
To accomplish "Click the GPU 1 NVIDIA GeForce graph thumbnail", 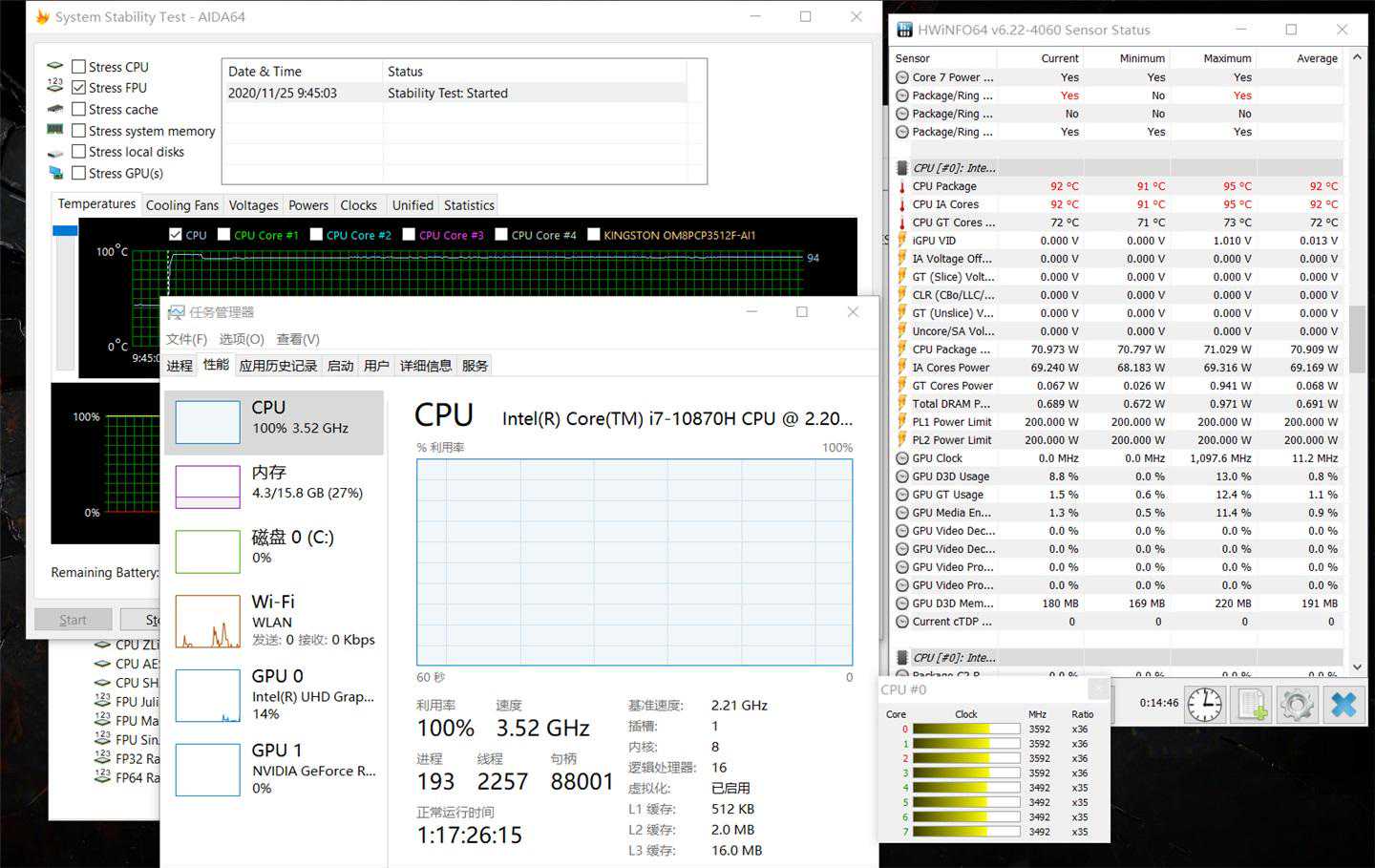I will click(x=207, y=770).
